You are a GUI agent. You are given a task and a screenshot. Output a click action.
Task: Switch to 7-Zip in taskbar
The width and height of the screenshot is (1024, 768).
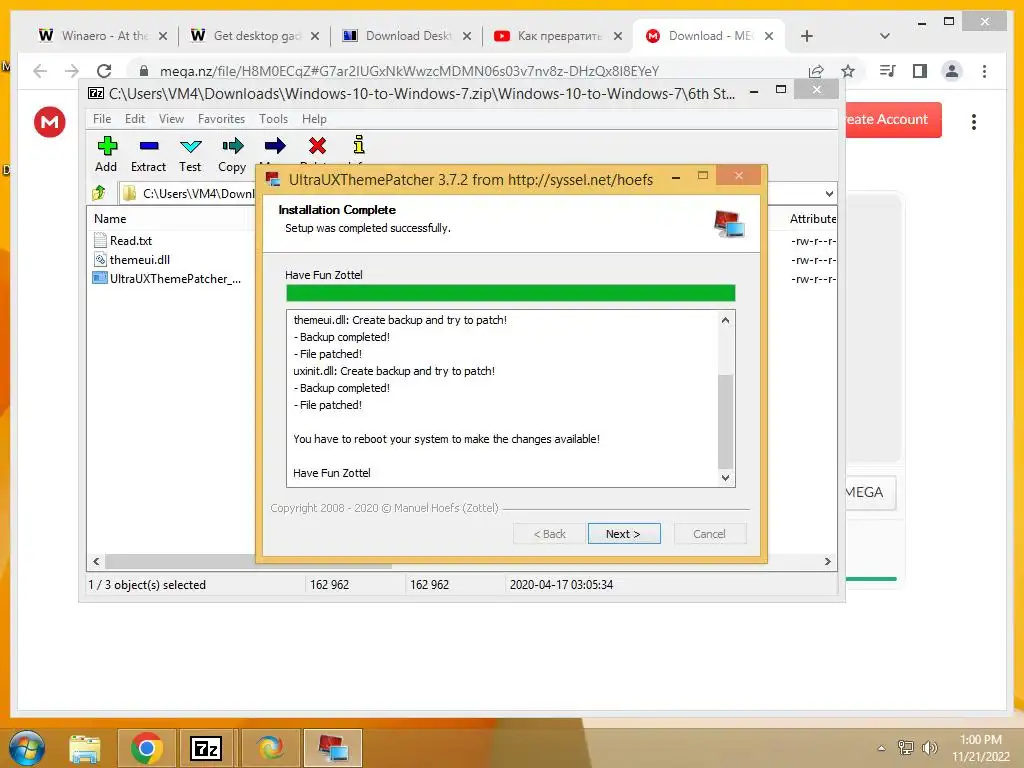(x=206, y=748)
